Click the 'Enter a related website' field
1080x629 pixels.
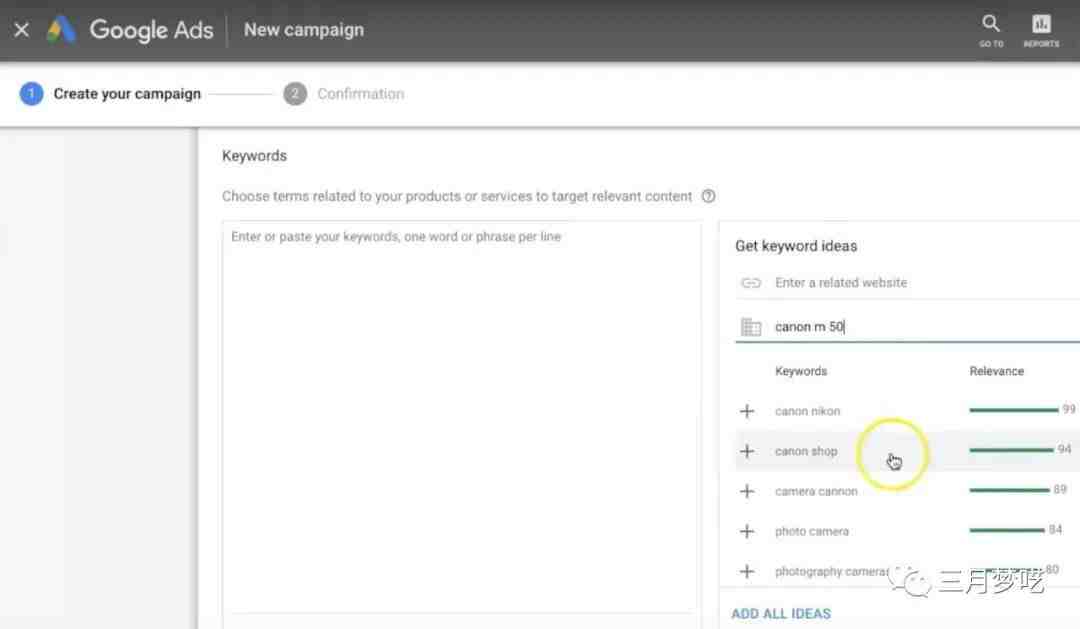click(900, 283)
